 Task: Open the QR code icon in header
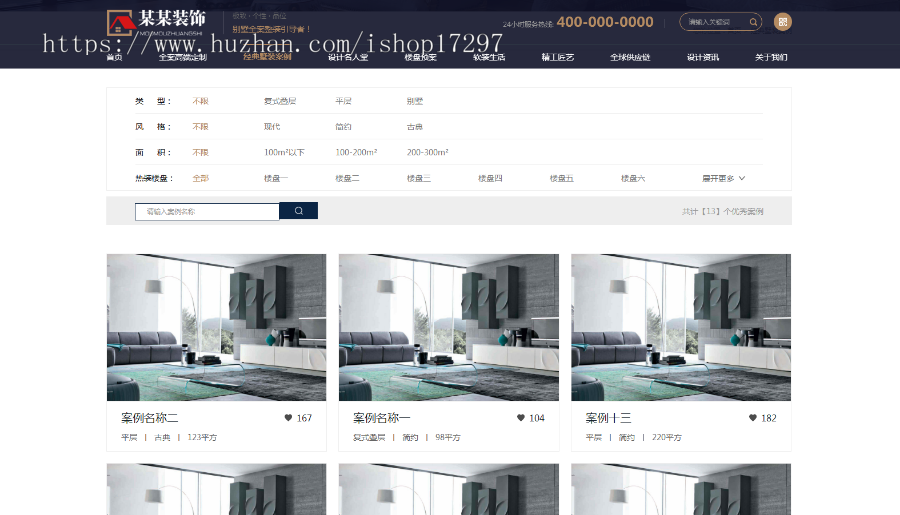[x=782, y=22]
